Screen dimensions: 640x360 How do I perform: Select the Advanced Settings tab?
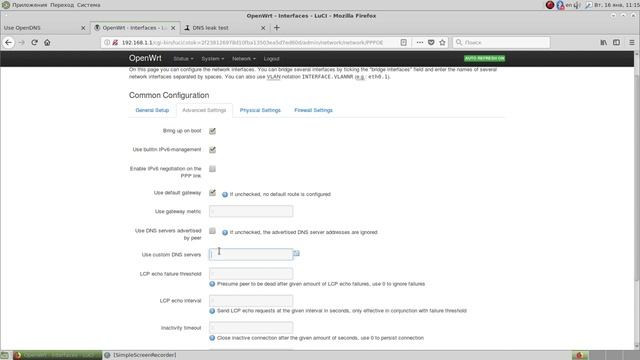[x=204, y=110]
